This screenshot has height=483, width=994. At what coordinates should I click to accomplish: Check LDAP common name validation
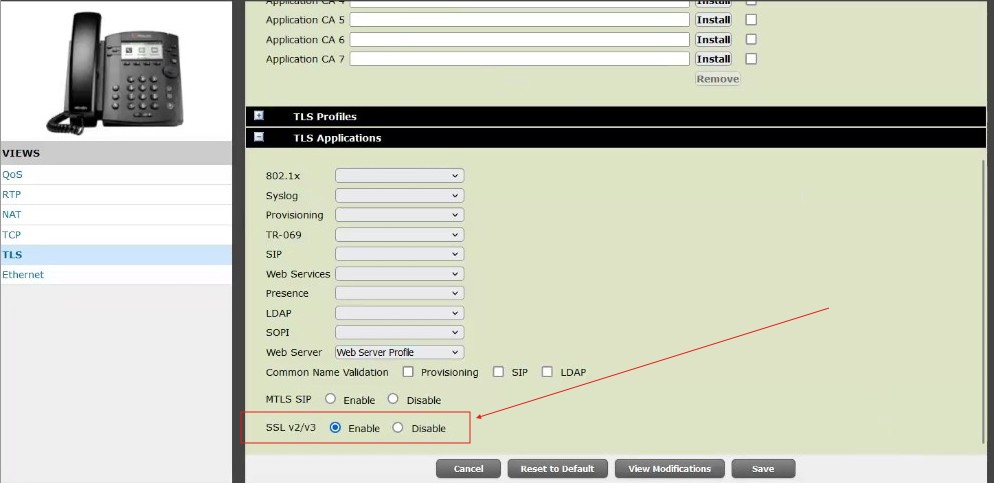pyautogui.click(x=547, y=372)
